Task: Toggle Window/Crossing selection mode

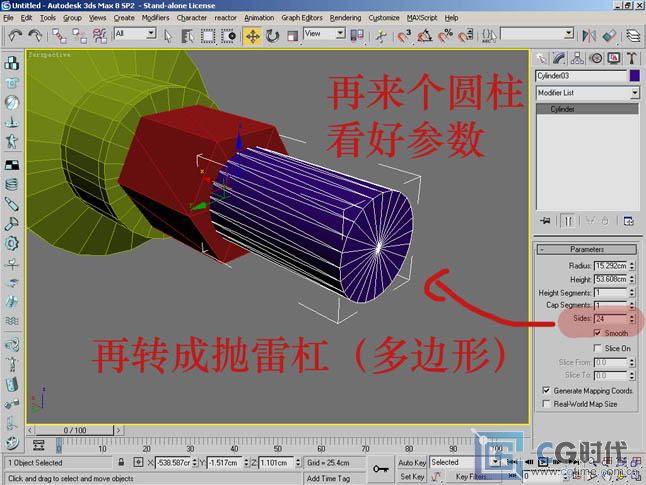Action: click(228, 36)
